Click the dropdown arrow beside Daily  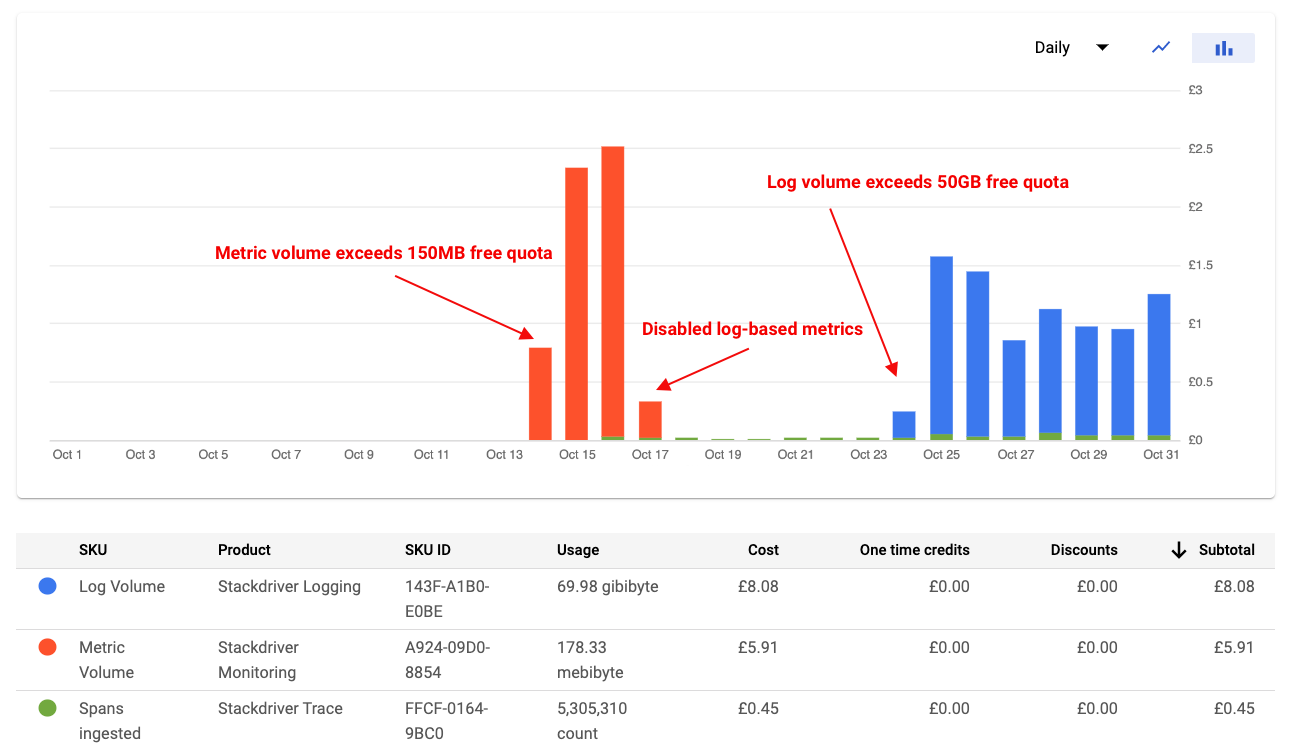pos(1102,48)
